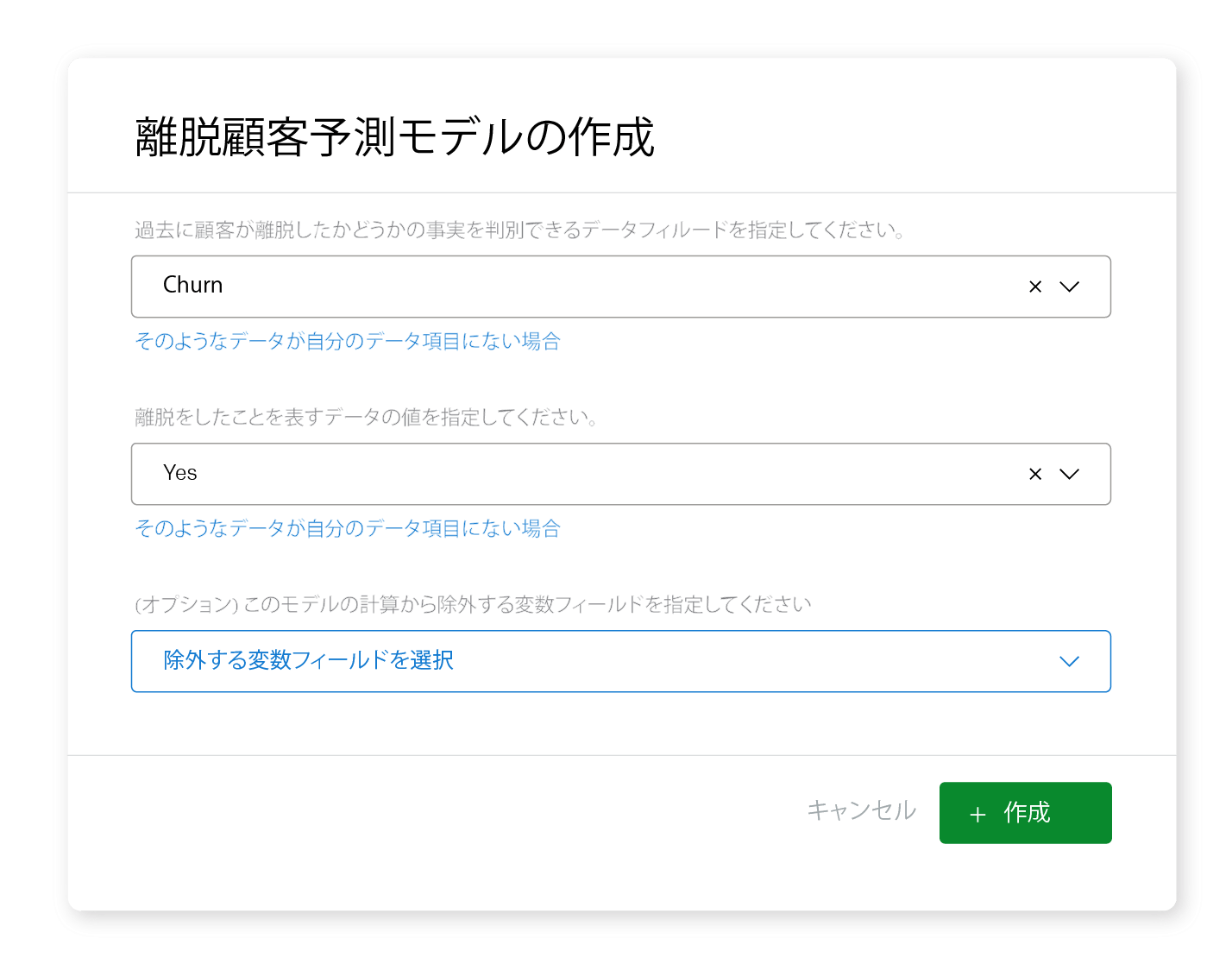The image size is (1232, 964).
Task: Clear the Yes value selection (X icon)
Action: (1035, 474)
